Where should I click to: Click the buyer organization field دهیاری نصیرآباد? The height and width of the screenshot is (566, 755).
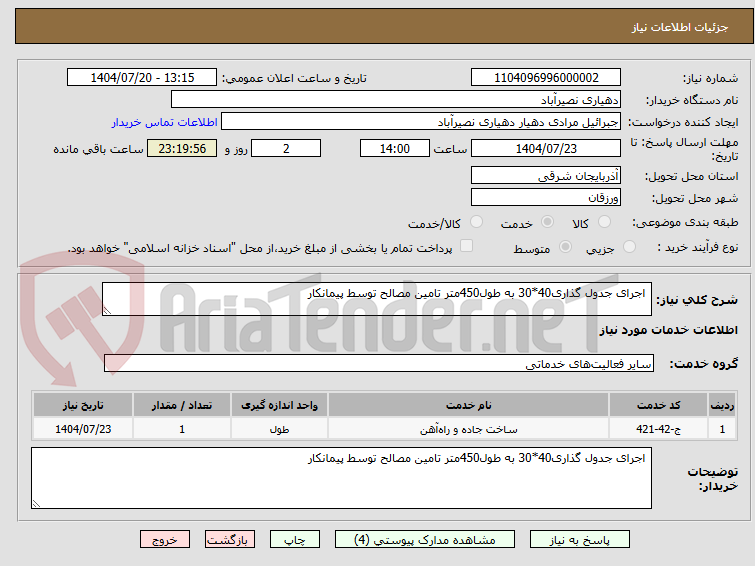pyautogui.click(x=396, y=100)
